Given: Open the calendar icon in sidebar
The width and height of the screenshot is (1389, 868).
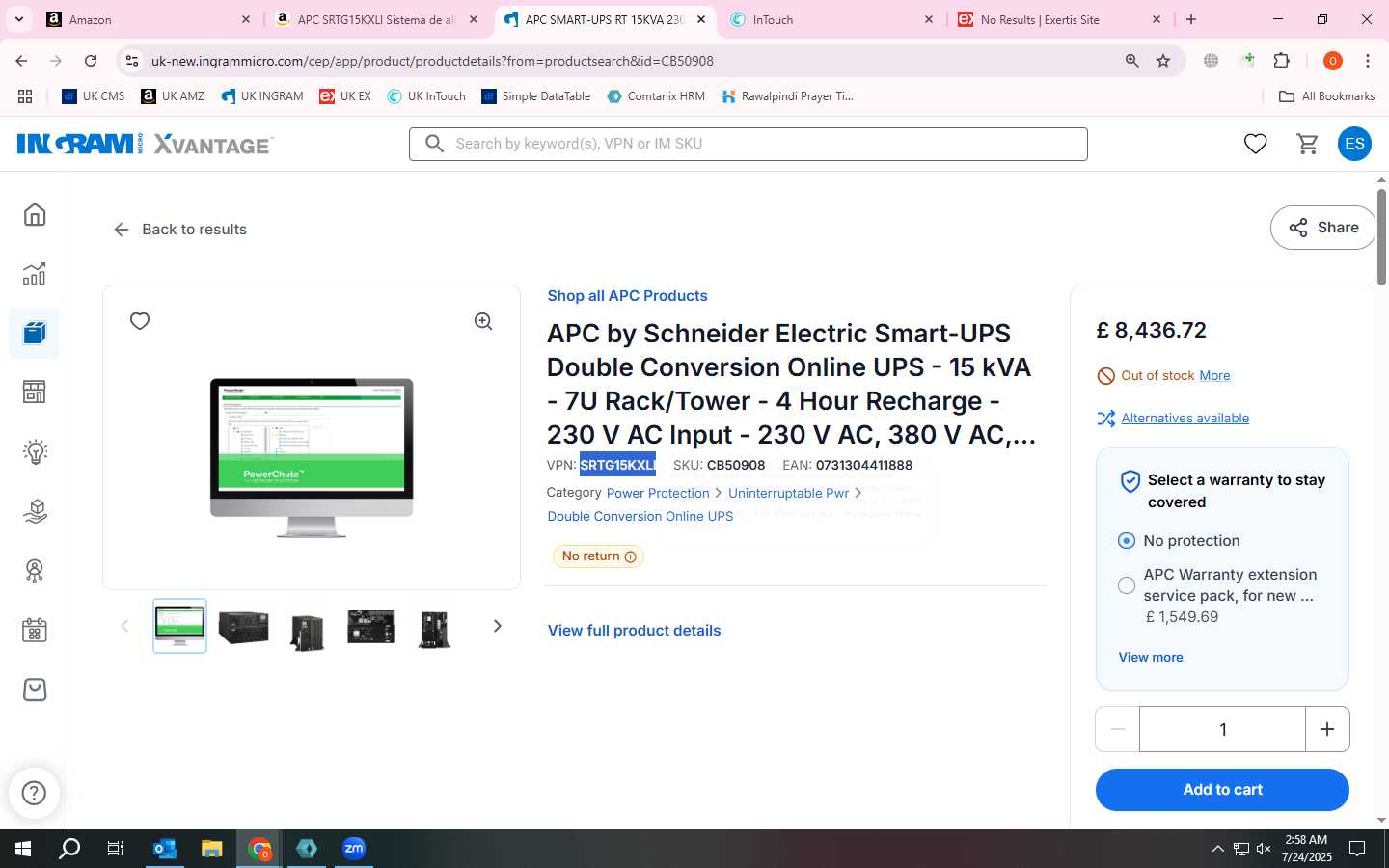Looking at the screenshot, I should (35, 631).
